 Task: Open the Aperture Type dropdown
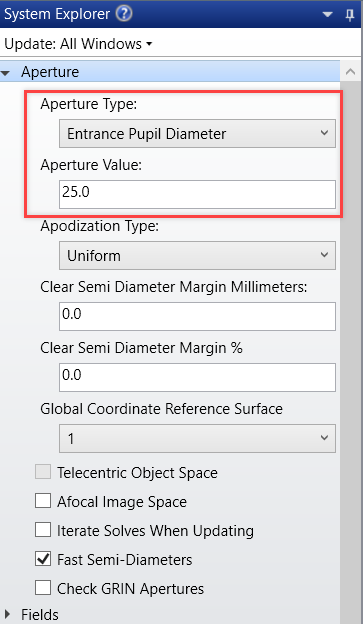tap(197, 134)
